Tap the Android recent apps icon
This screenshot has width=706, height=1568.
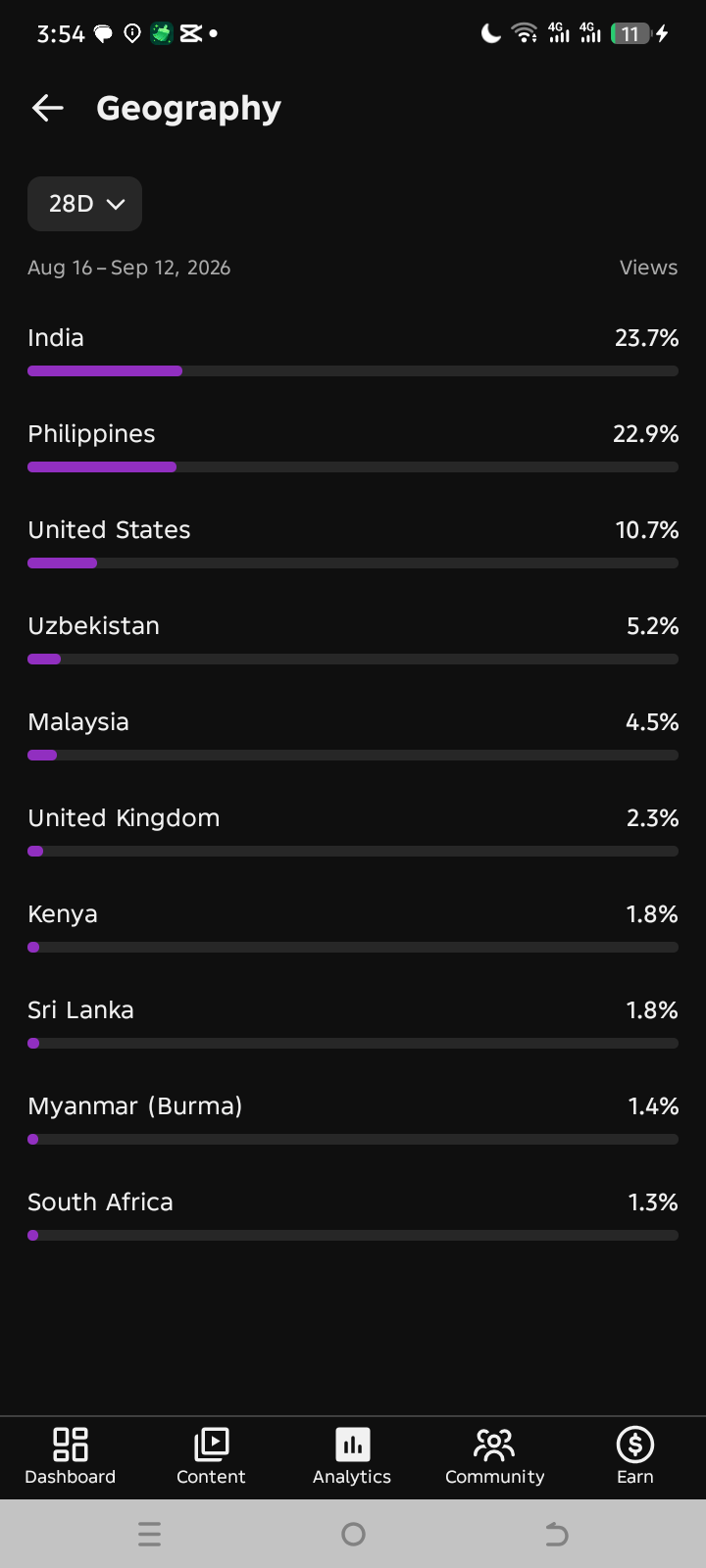(149, 1534)
